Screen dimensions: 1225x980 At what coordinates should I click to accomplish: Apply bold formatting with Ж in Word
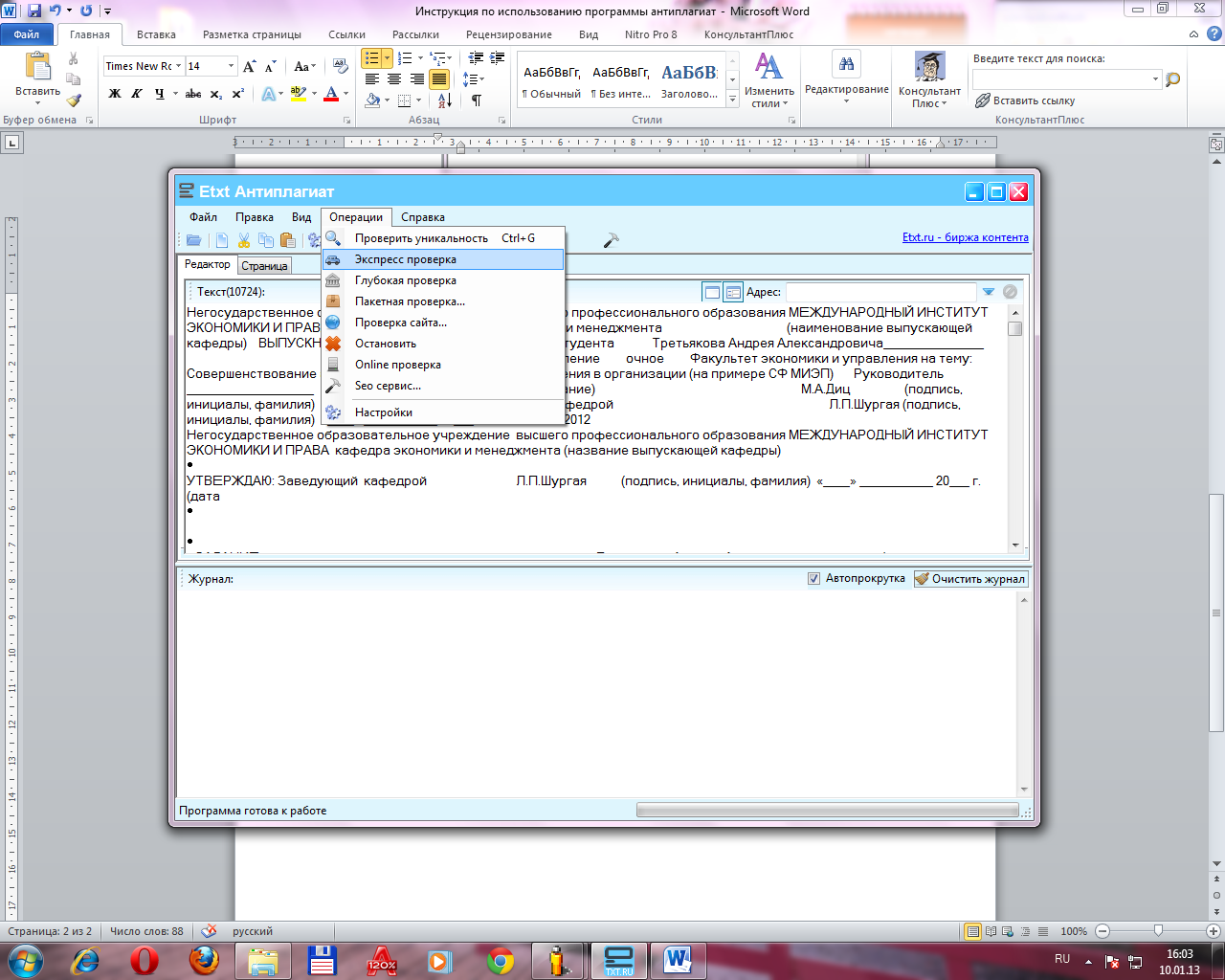[x=115, y=94]
